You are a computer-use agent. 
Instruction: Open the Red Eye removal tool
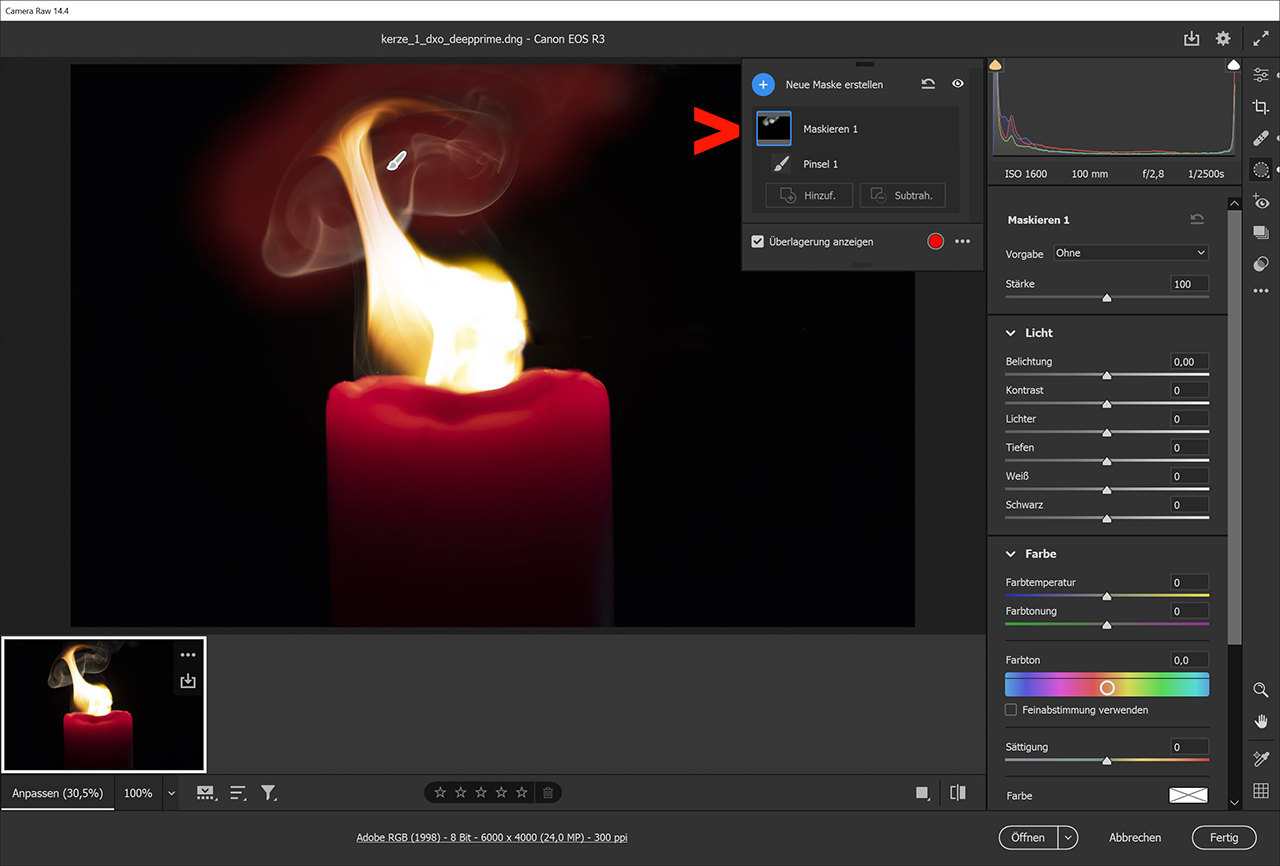pos(1261,201)
